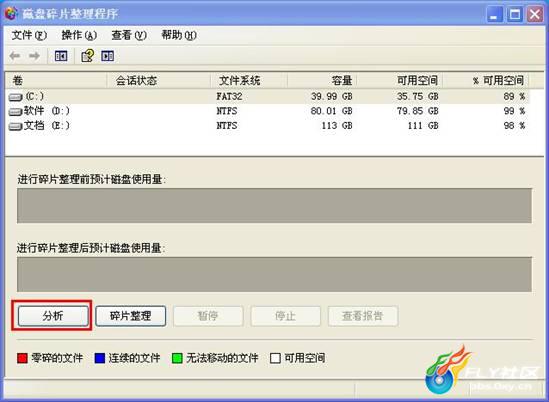Click the forward arrow toolbar icon
The image size is (549, 402).
pyautogui.click(x=34, y=56)
